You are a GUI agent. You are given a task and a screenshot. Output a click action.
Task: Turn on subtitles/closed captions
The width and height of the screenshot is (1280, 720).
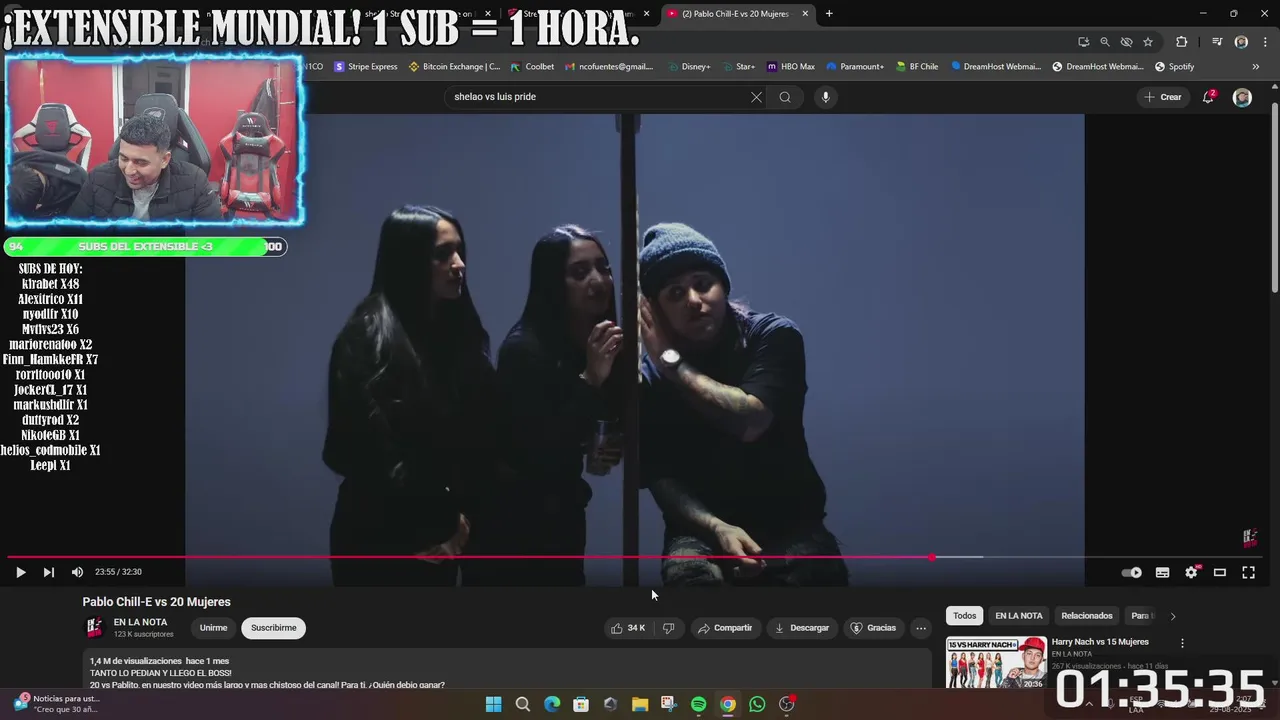(1162, 573)
